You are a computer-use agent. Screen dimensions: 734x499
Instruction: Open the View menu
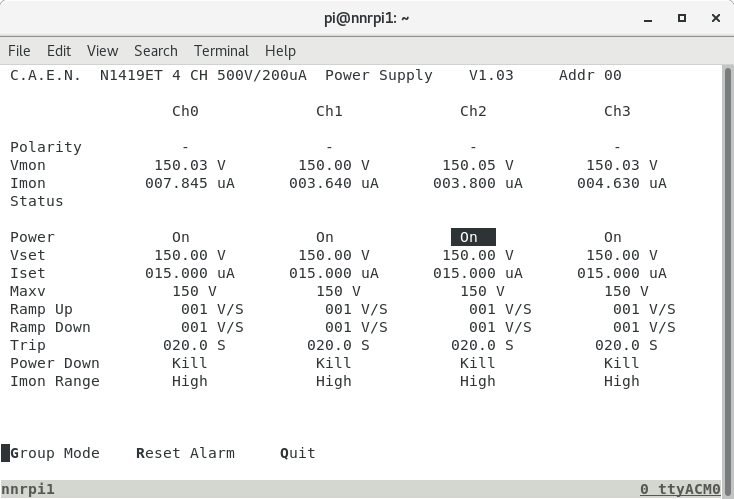pyautogui.click(x=103, y=51)
